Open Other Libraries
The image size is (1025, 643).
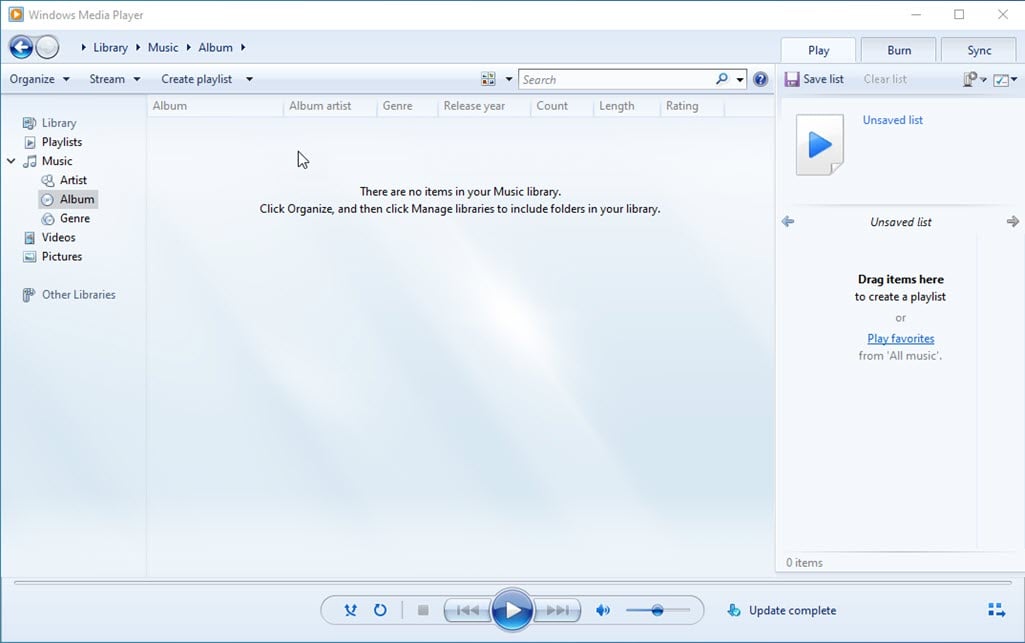tap(78, 295)
